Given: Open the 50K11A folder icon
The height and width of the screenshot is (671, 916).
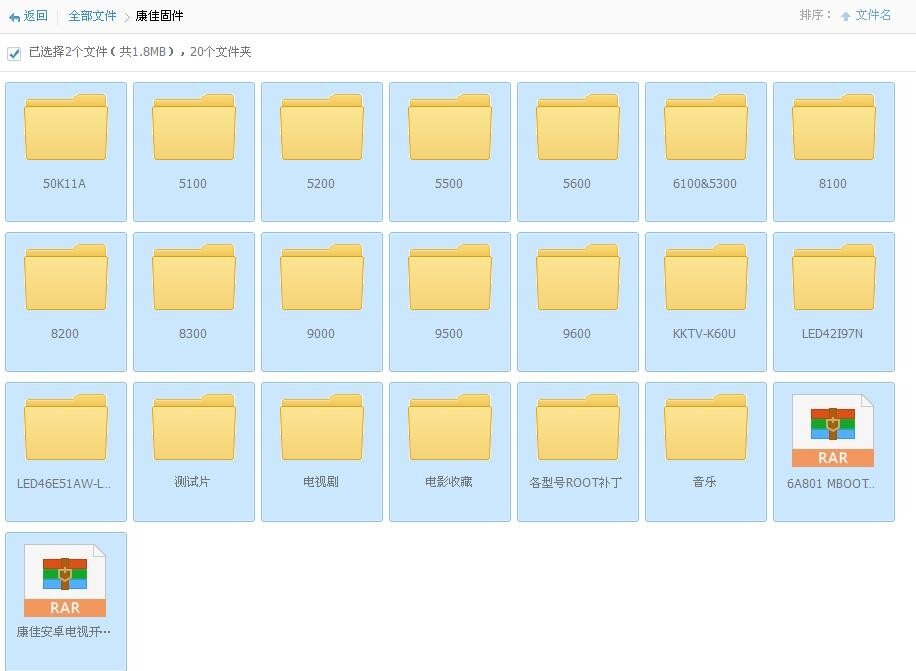Looking at the screenshot, I should click(65, 127).
